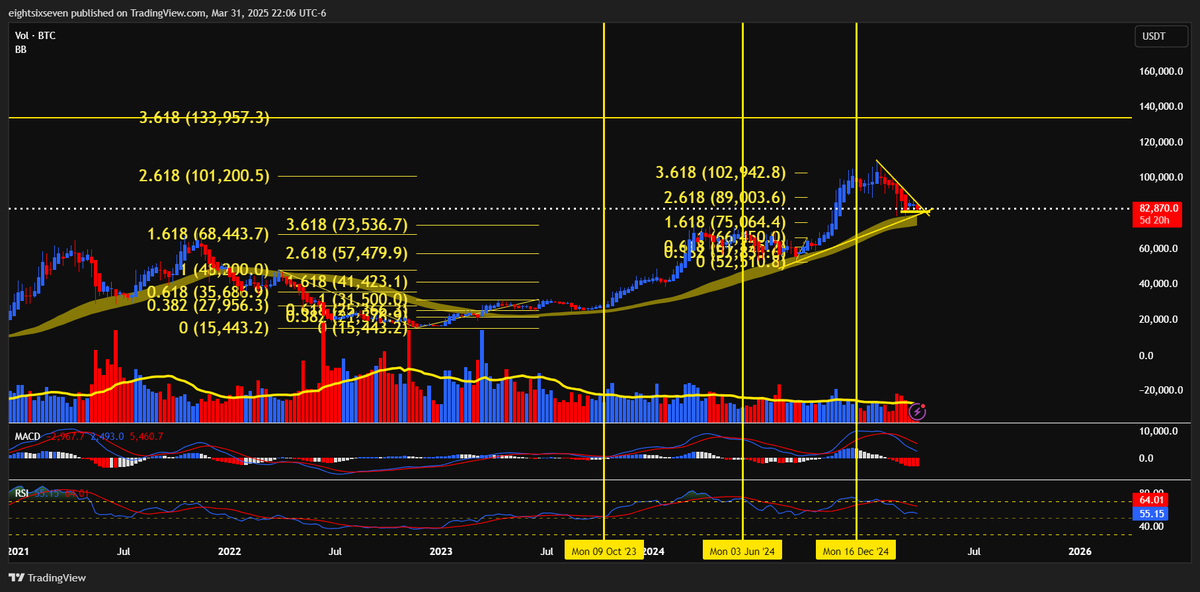The height and width of the screenshot is (592, 1200).
Task: Click the current price label 82,870.0
Action: pyautogui.click(x=1157, y=207)
